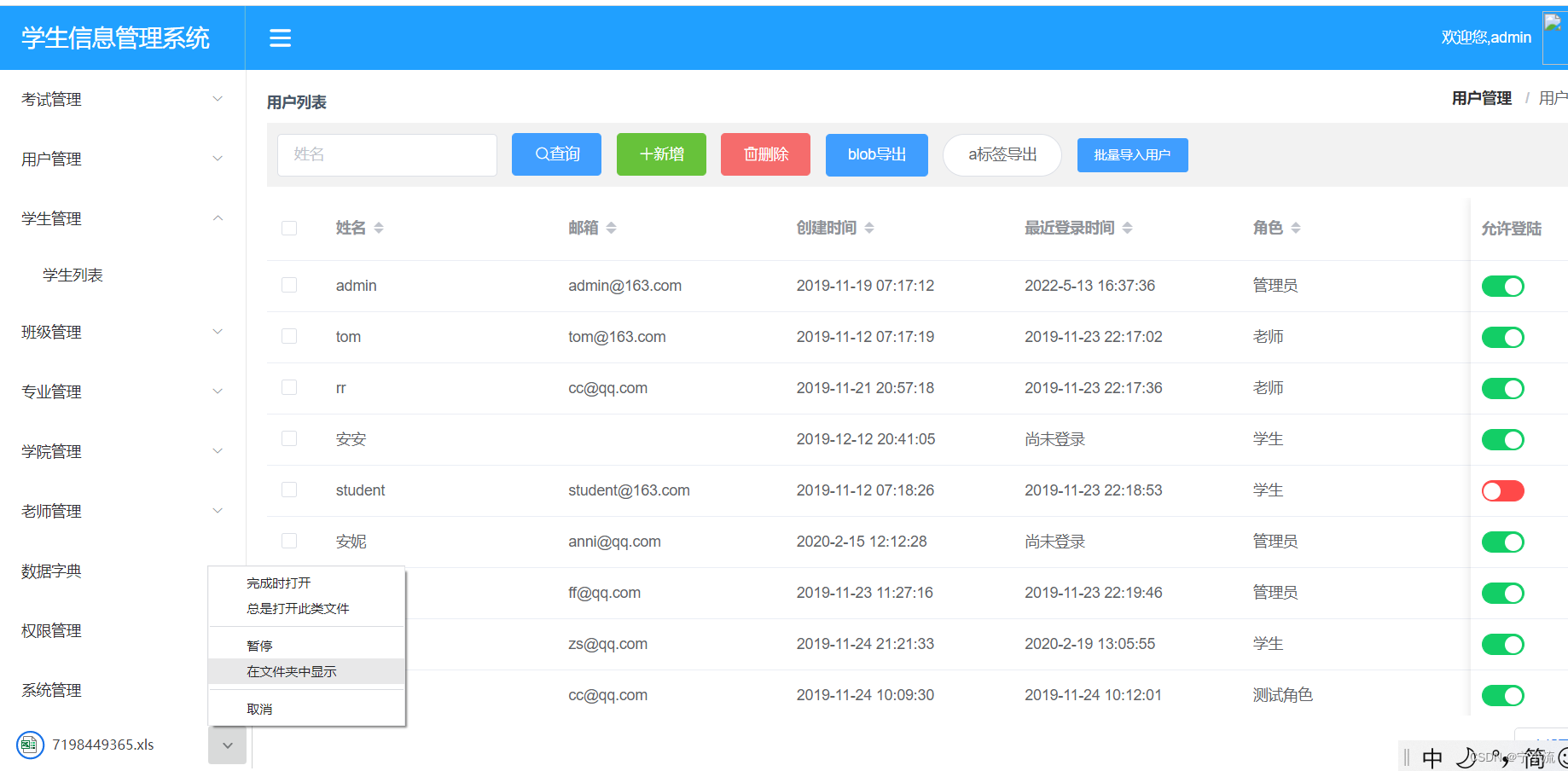Screen dimensions: 1568x771
Task: Choose 总是打开此类文件 in context menu
Action: point(306,608)
